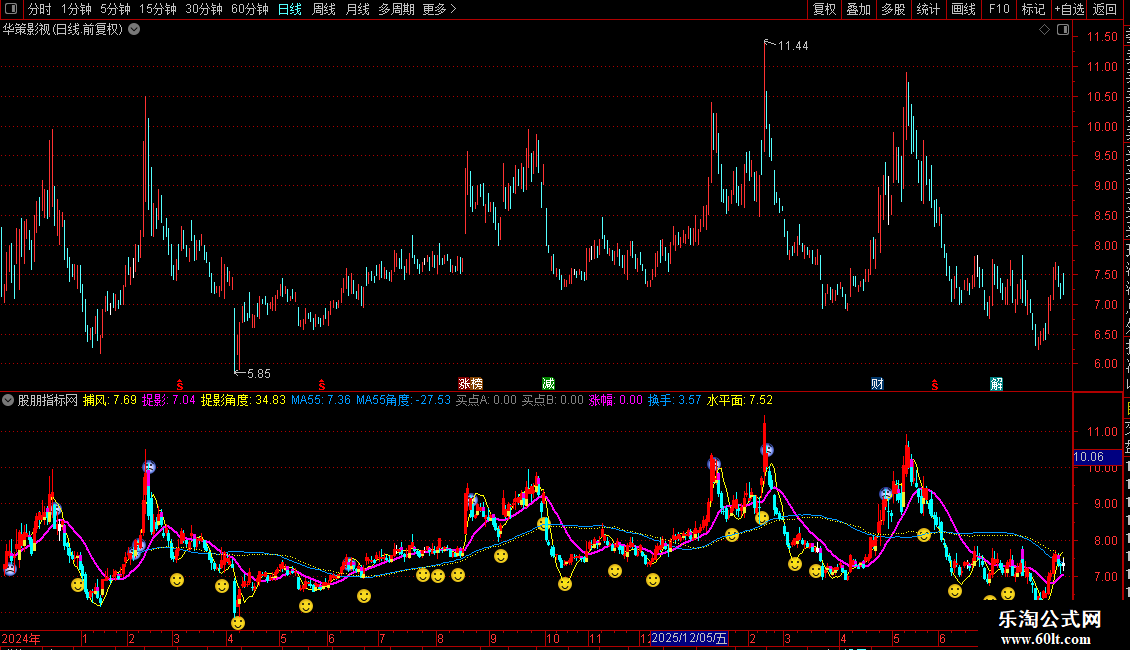Click the 2025/12/05/五 date marker

pyautogui.click(x=690, y=638)
